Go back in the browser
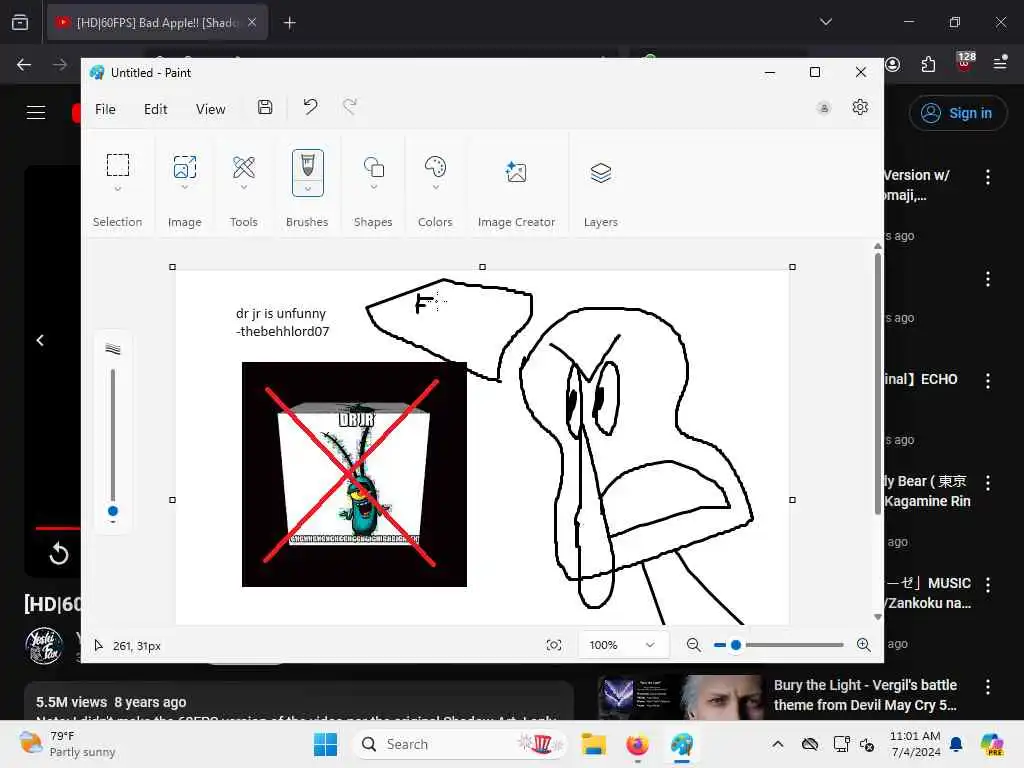Viewport: 1024px width, 768px height. tap(24, 64)
